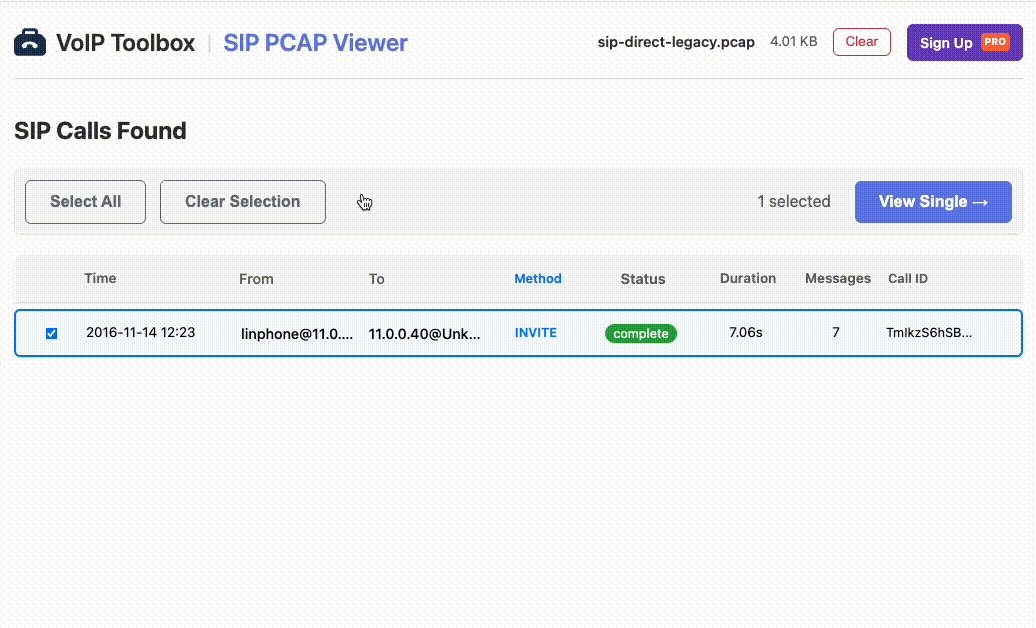The height and width of the screenshot is (628, 1036).
Task: Click Clear Selection to deselect calls
Action: point(242,201)
